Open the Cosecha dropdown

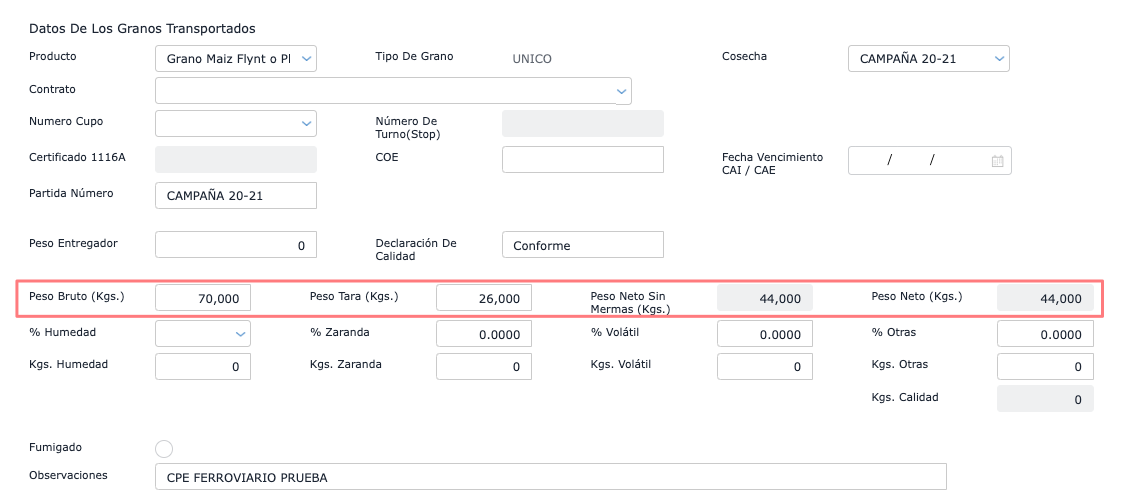click(x=998, y=59)
